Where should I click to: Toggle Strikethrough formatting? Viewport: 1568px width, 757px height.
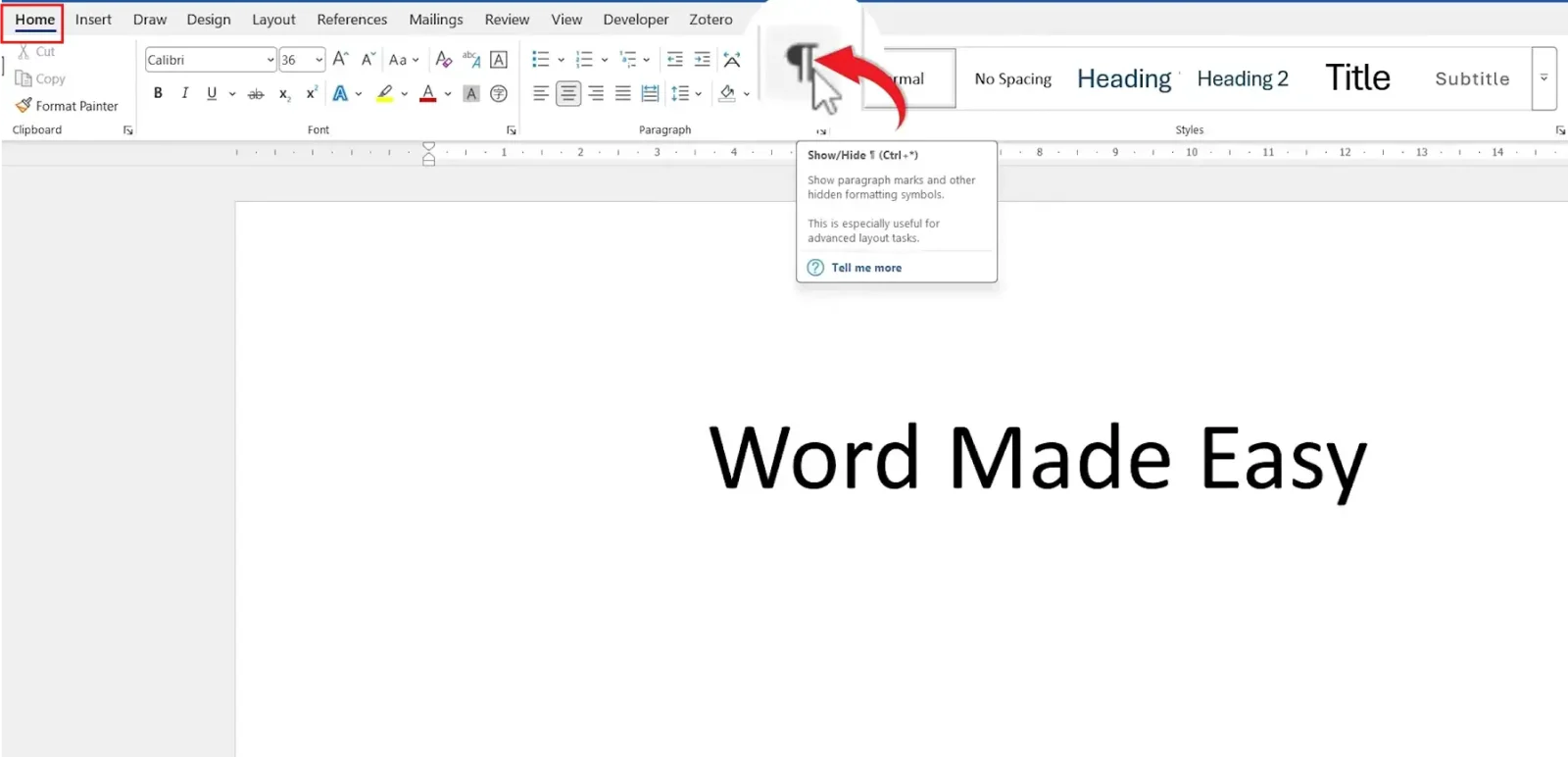(256, 94)
